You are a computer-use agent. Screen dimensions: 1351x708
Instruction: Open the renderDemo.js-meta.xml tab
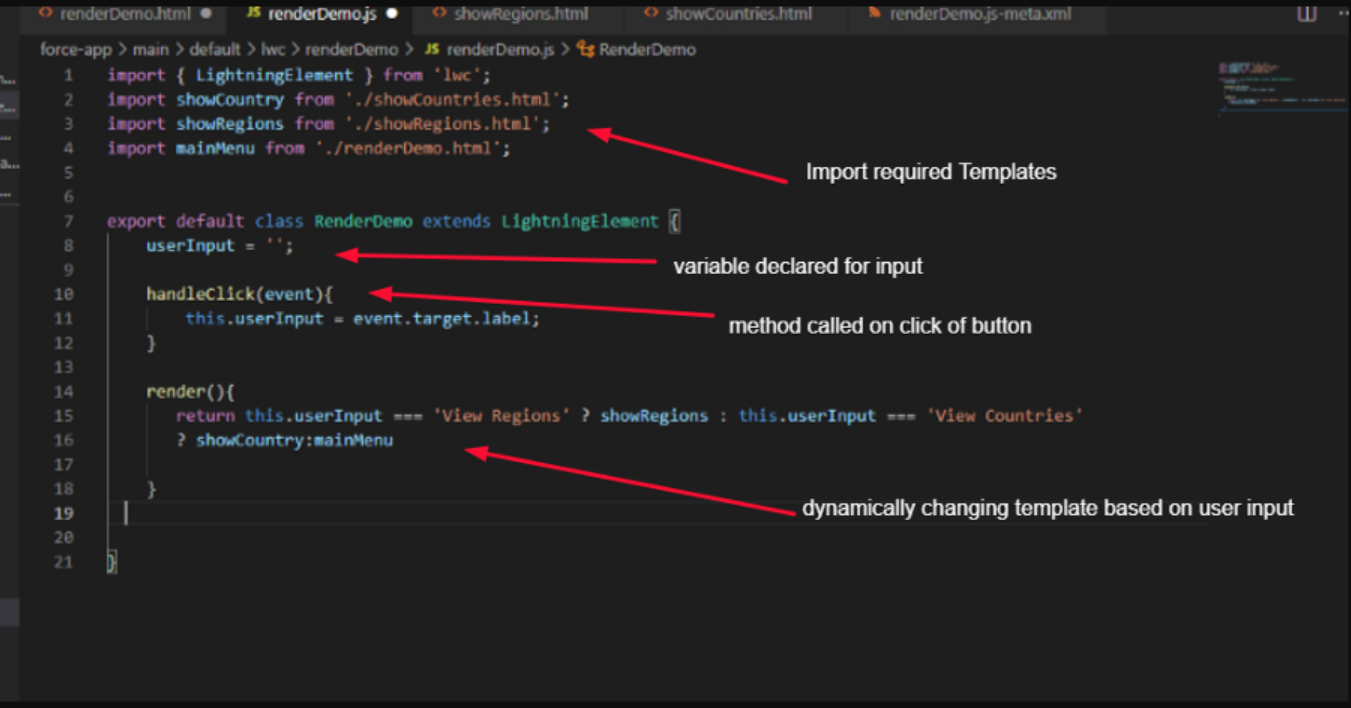(x=980, y=14)
